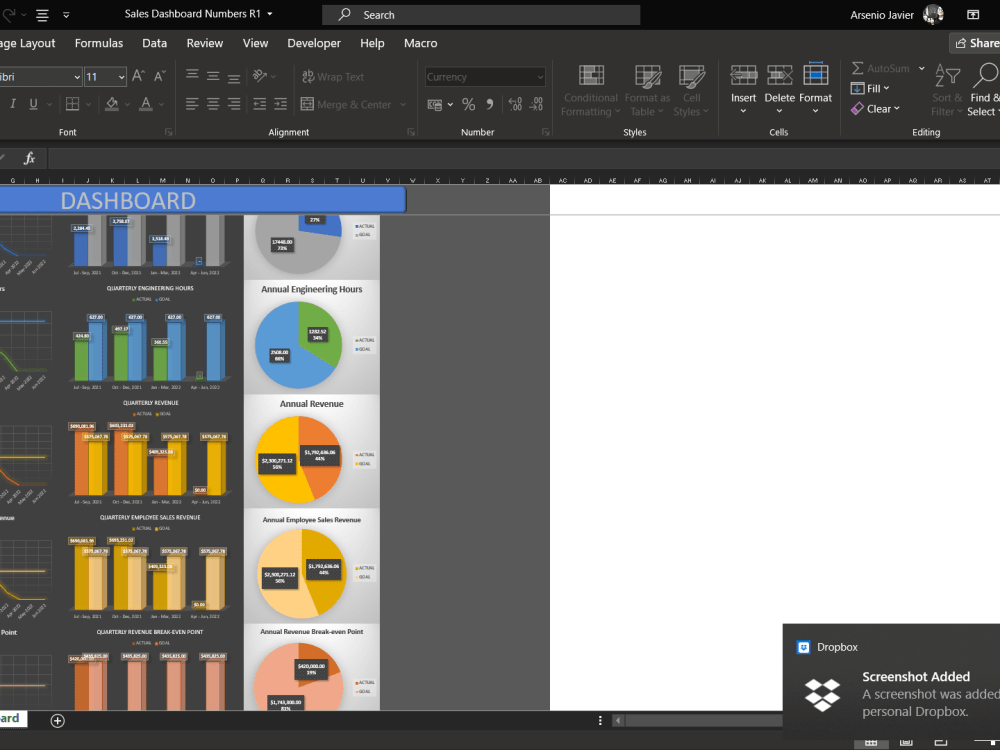The height and width of the screenshot is (750, 1000).
Task: Open the Macro menu tab
Action: 420,43
